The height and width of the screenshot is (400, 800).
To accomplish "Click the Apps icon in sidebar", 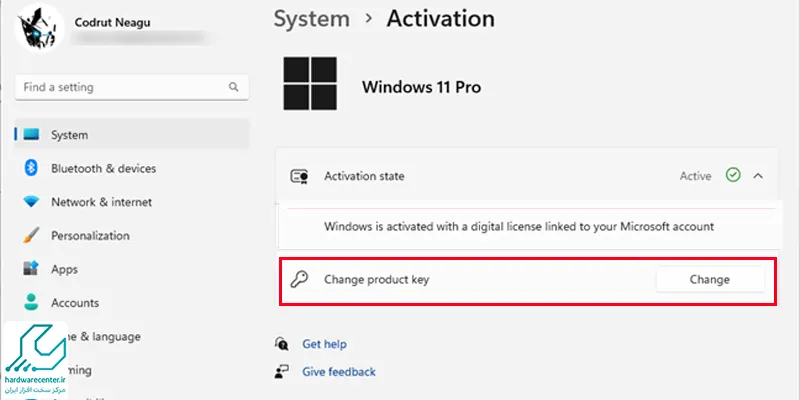I will point(31,268).
